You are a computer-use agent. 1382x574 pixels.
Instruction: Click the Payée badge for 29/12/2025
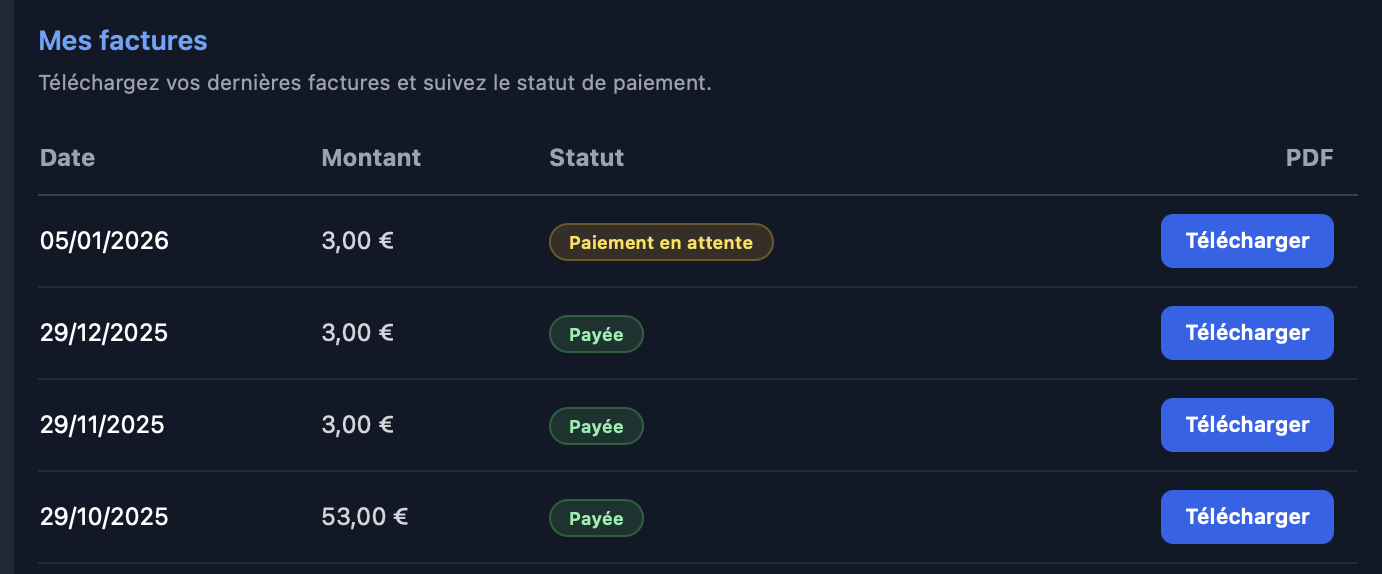tap(596, 334)
